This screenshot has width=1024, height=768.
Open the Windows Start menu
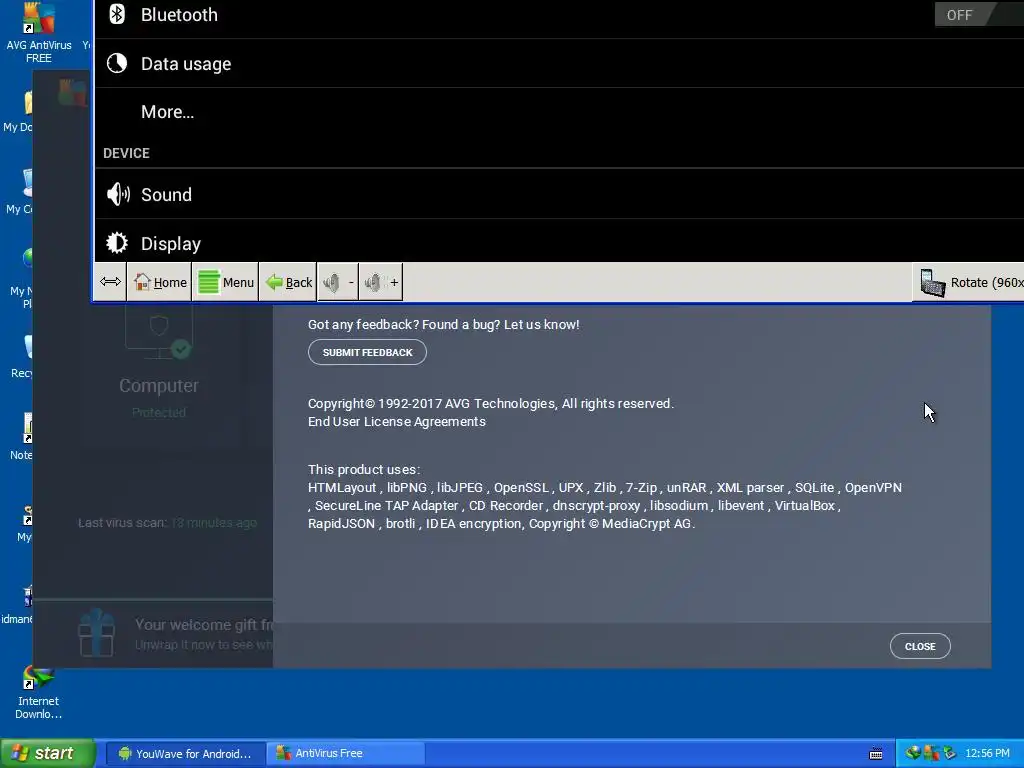pyautogui.click(x=48, y=753)
